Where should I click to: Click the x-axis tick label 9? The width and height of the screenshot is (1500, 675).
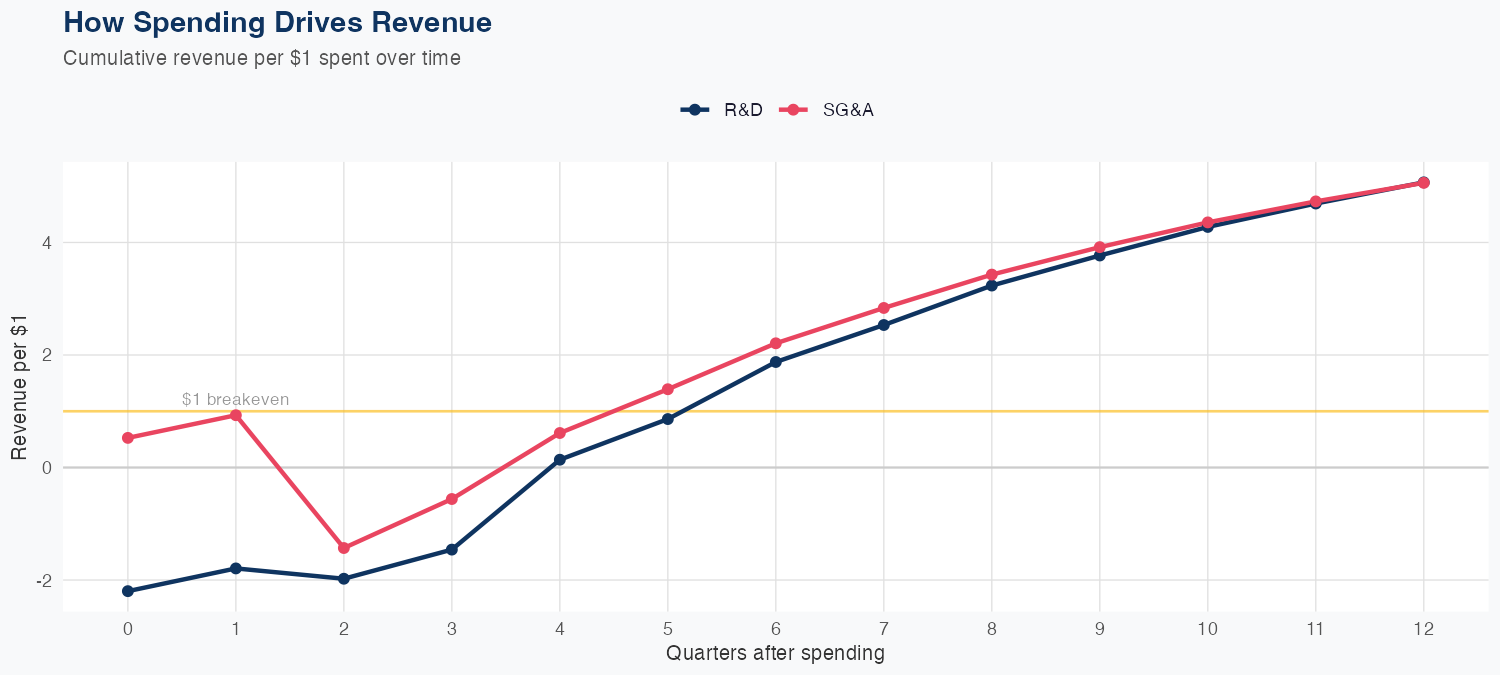[x=1100, y=629]
